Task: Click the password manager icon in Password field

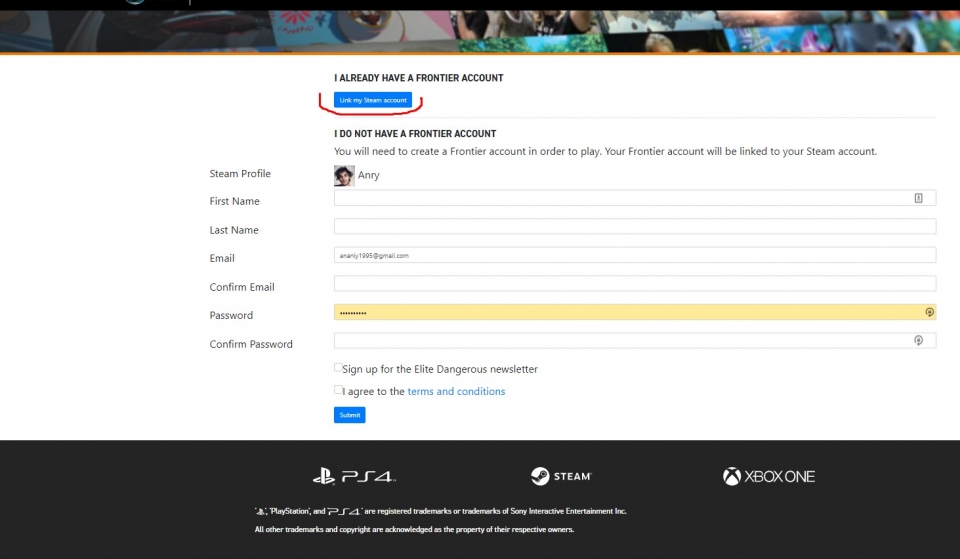Action: tap(929, 312)
